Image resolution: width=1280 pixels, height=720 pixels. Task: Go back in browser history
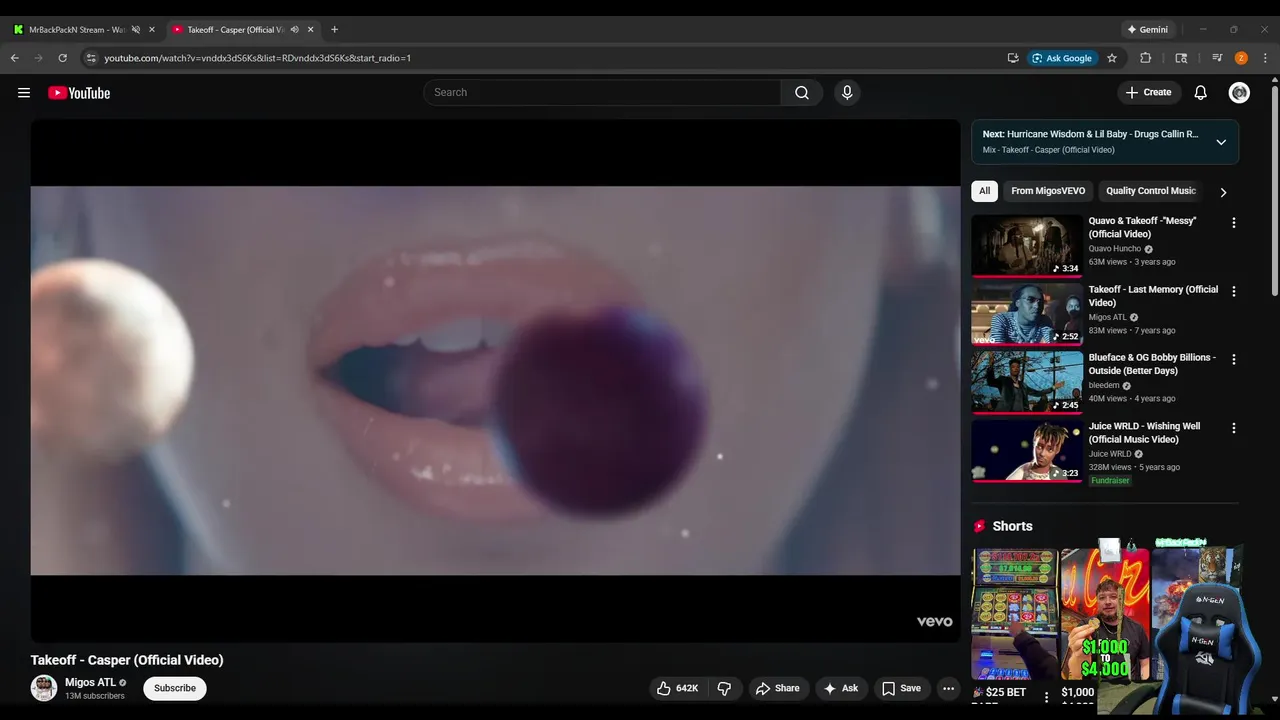click(x=15, y=58)
